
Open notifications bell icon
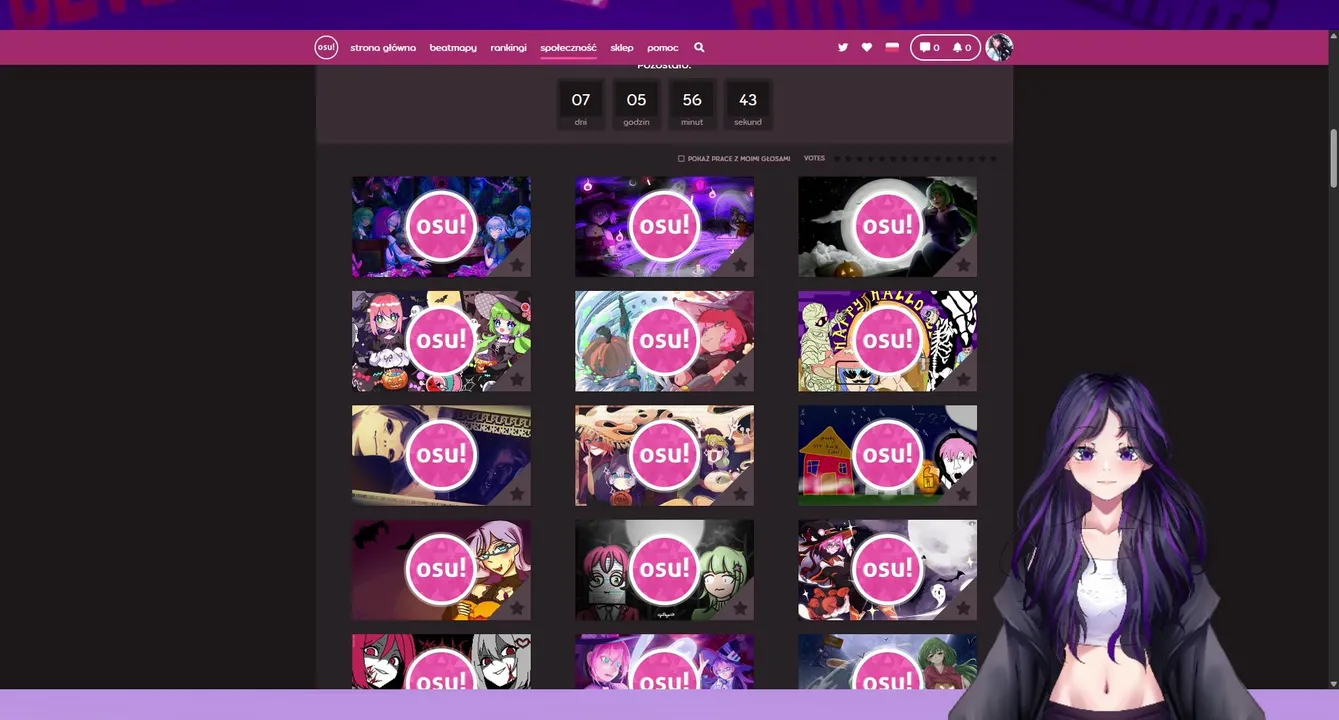961,47
